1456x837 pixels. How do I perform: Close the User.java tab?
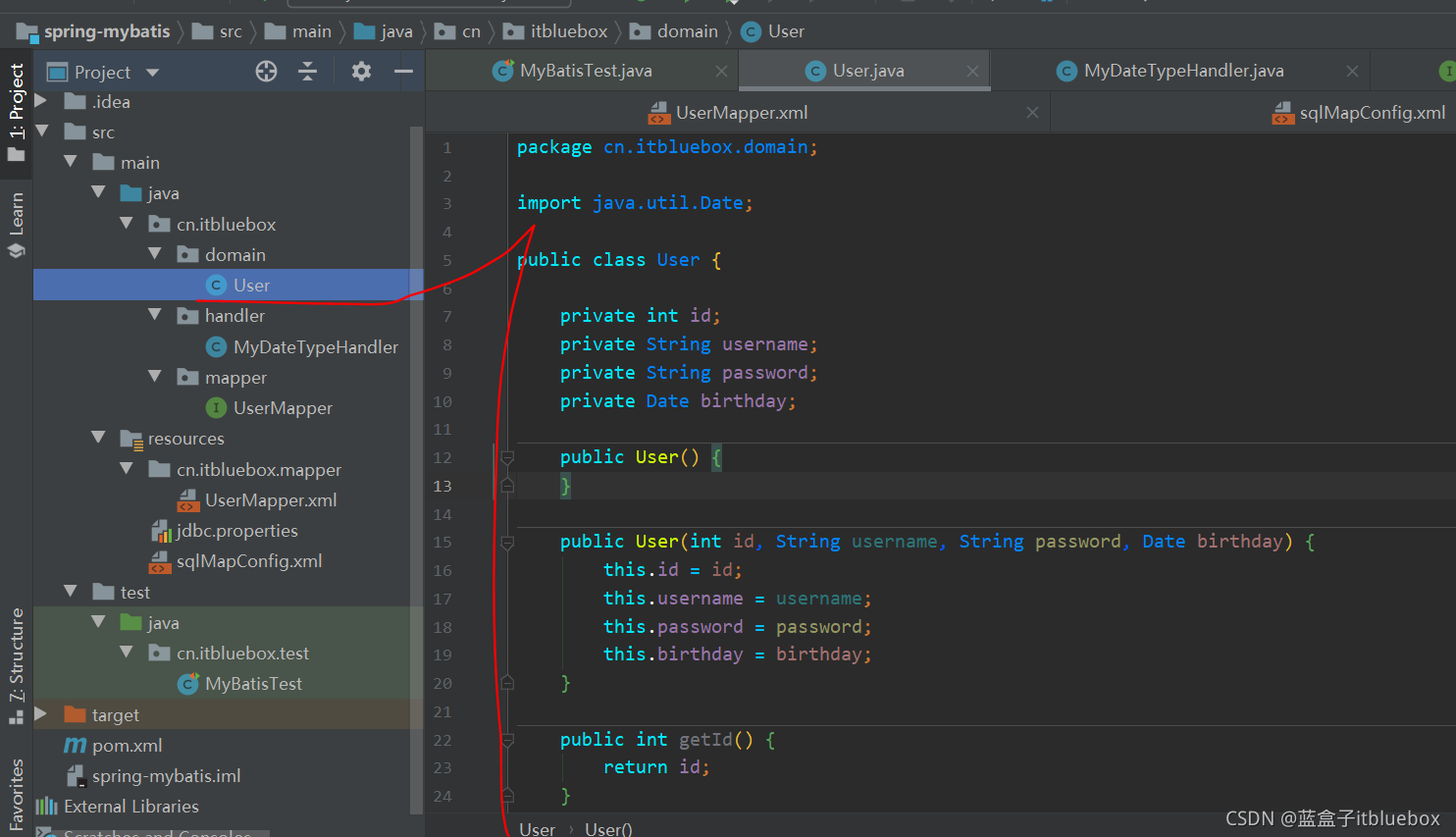click(972, 72)
